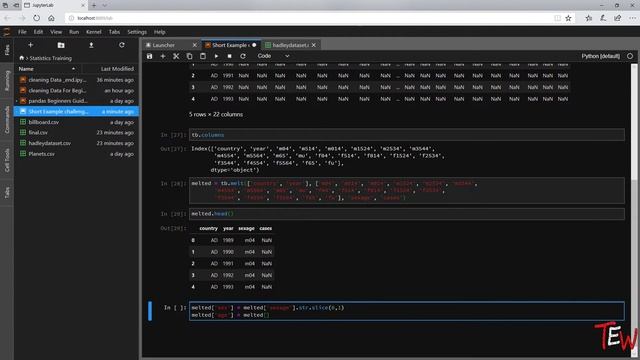640x360 pixels.
Task: Close the Launcher tab
Action: tap(194, 45)
